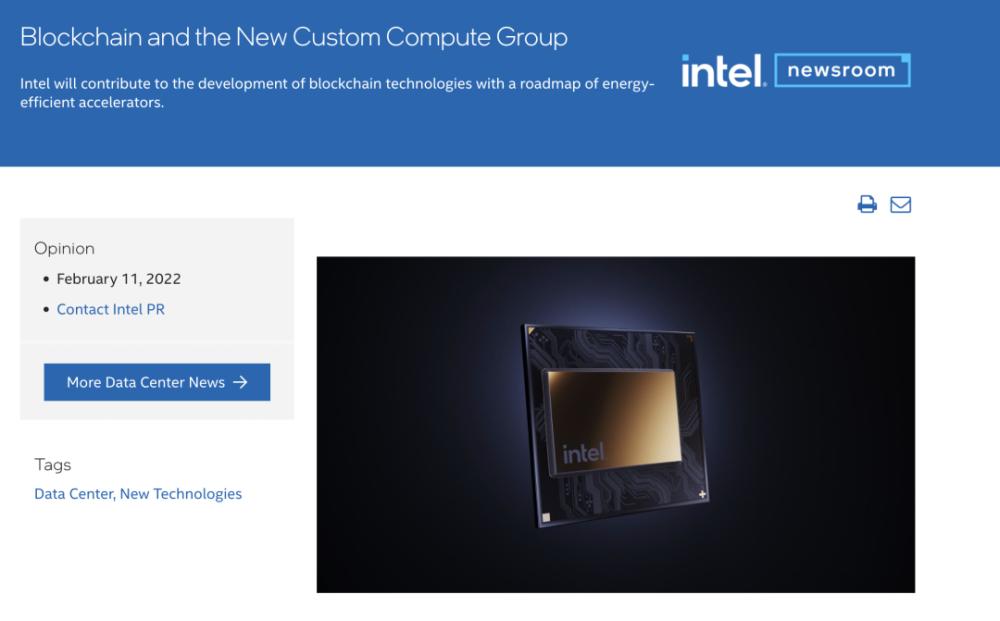Viewport: 1000px width, 621px height.
Task: Click the arrow icon in More Data Center News
Action: pos(240,382)
